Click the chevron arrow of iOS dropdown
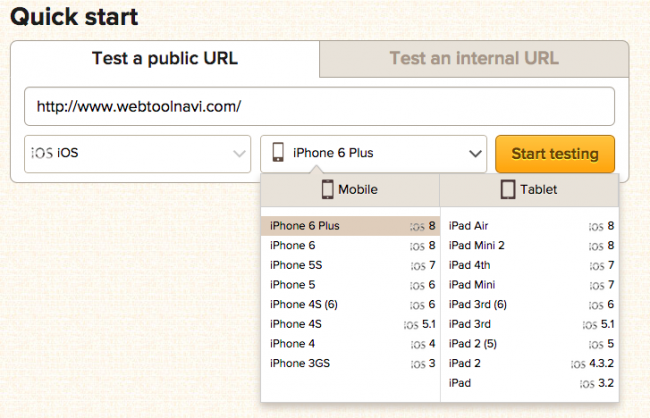 pyautogui.click(x=239, y=154)
